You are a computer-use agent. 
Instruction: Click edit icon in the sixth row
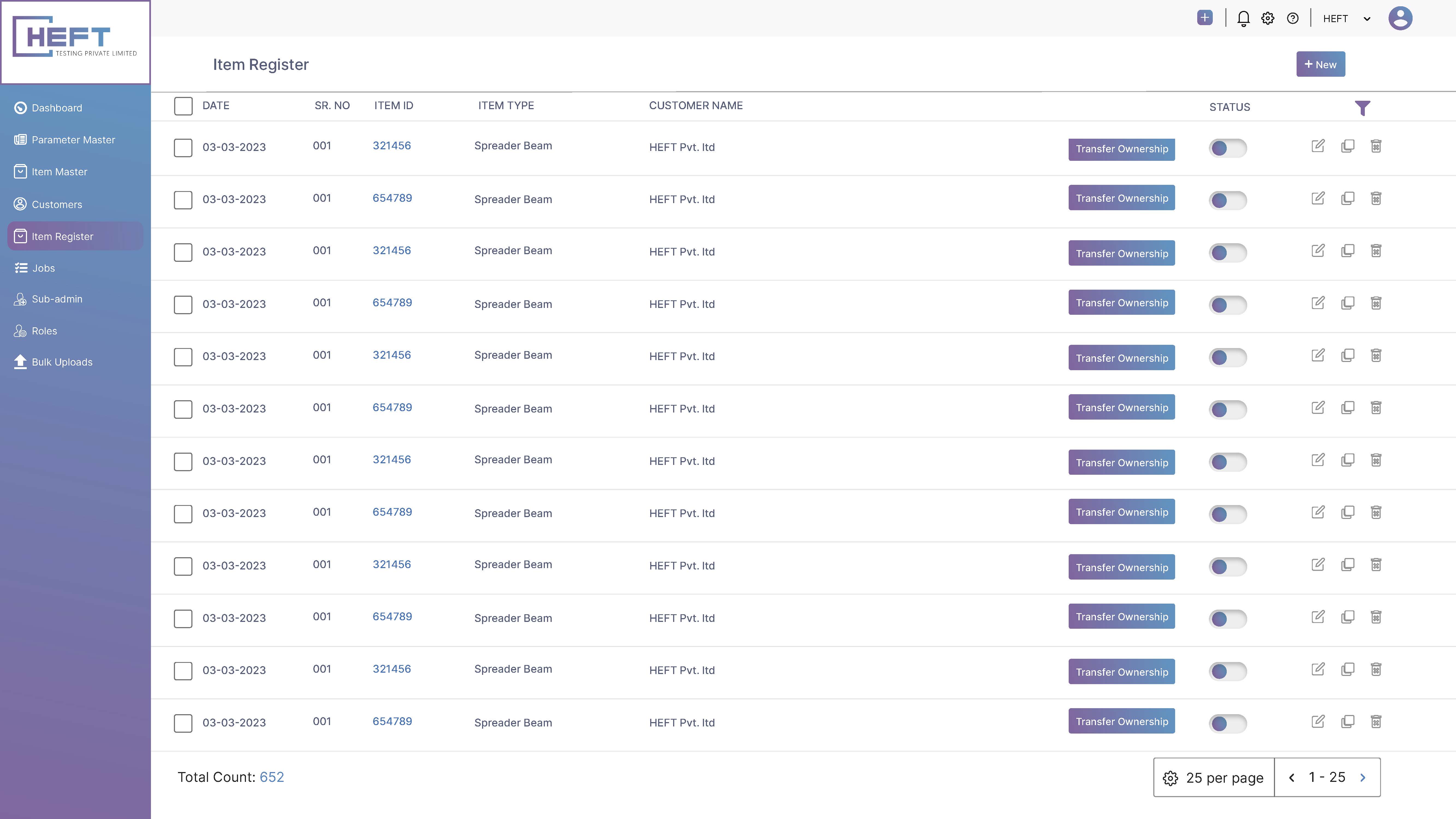pos(1318,408)
